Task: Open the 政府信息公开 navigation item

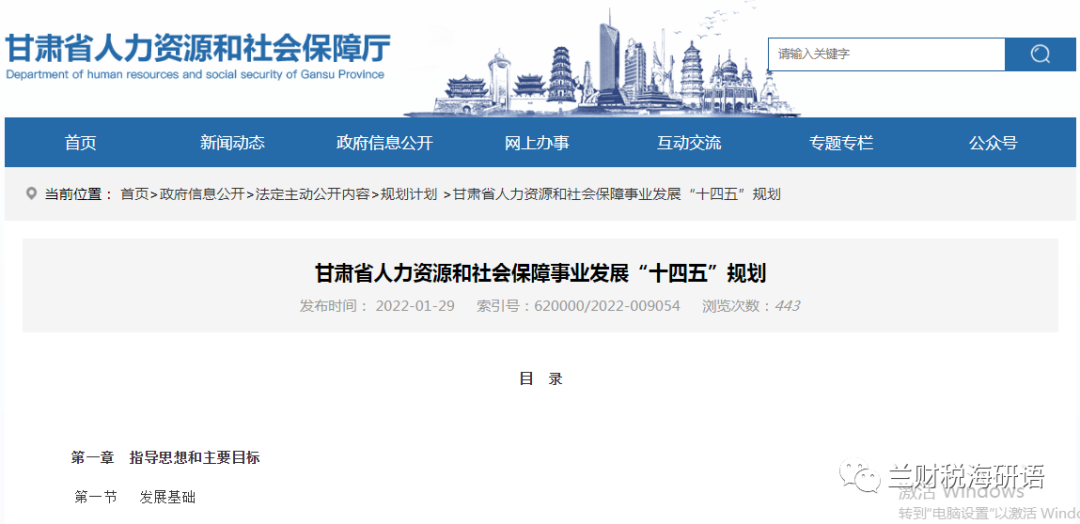Action: [x=384, y=143]
